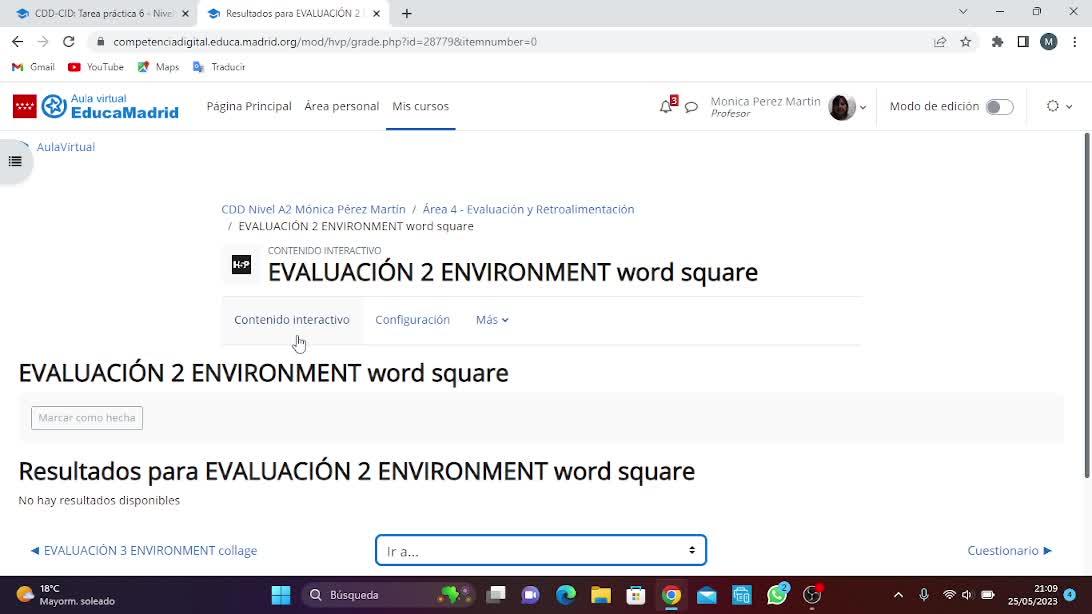The image size is (1092, 614).
Task: Open WhatsApp from the taskbar
Action: (x=777, y=595)
